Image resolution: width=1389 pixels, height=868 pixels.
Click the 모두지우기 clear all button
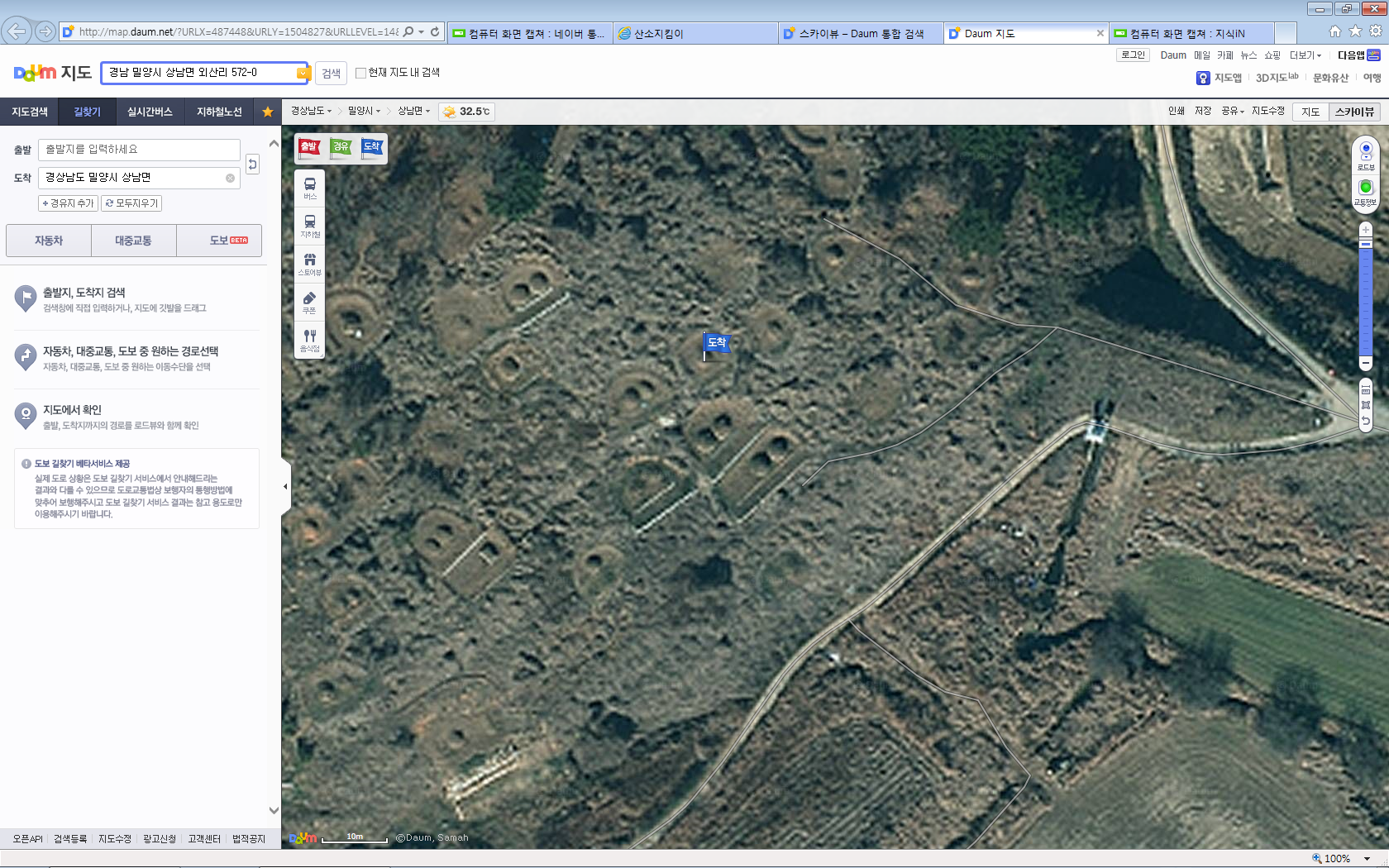click(131, 203)
